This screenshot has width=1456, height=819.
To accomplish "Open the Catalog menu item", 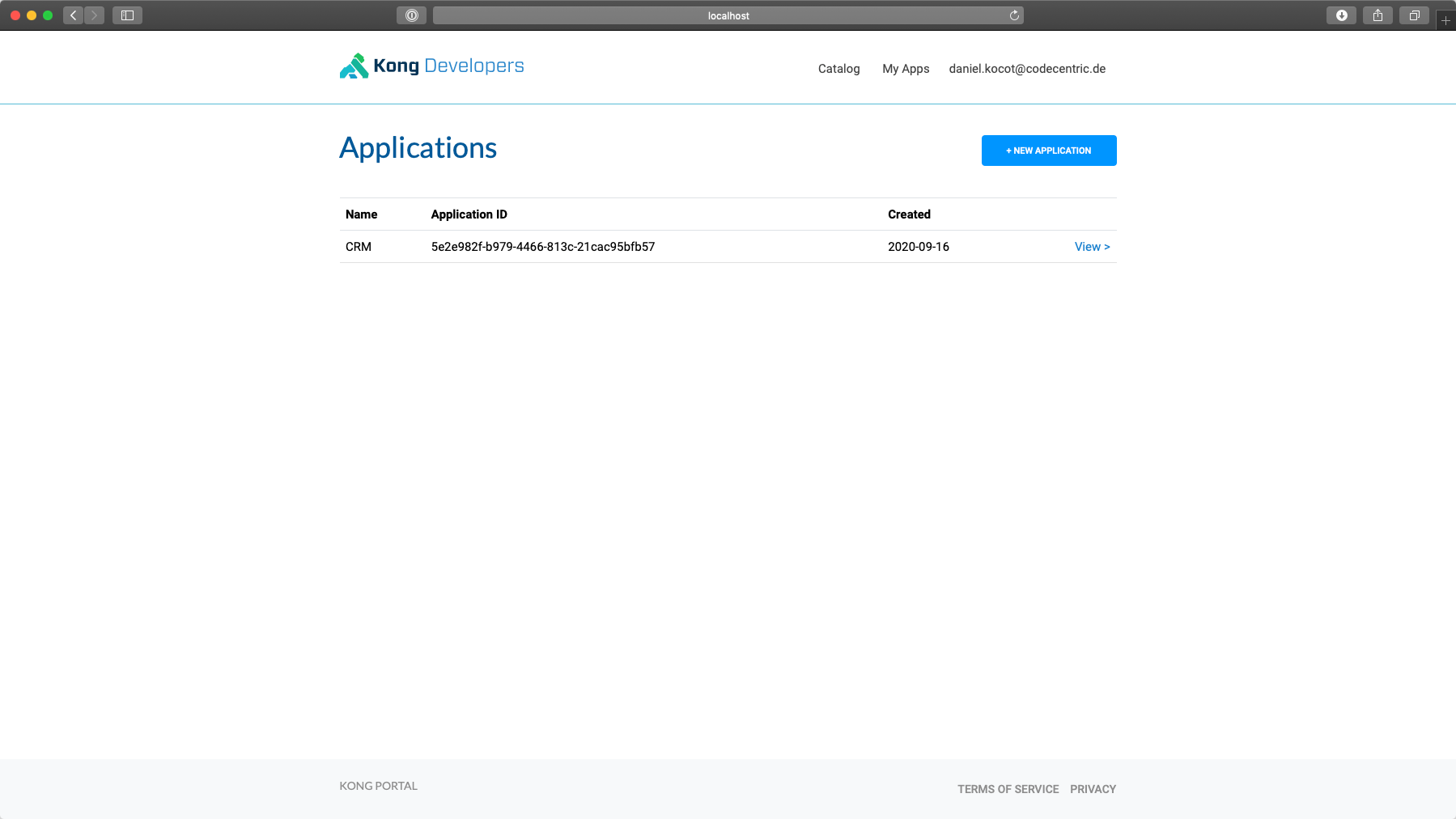I will [x=838, y=69].
